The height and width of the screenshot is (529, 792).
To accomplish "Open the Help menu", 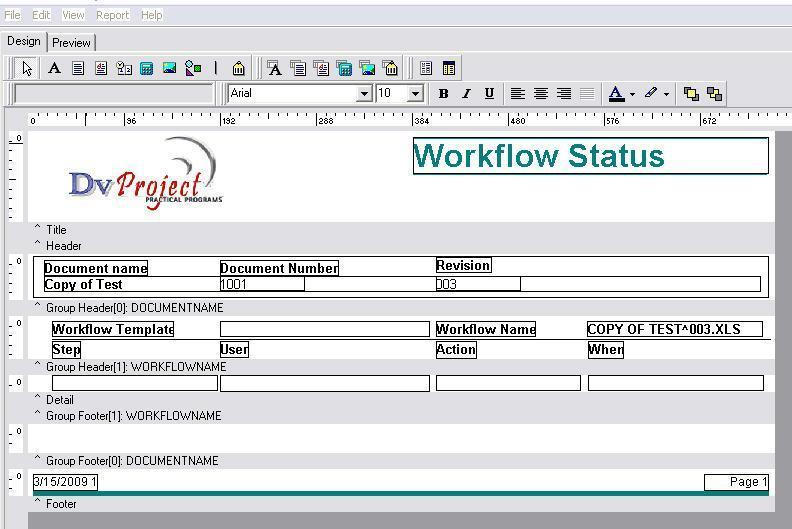I will [x=152, y=15].
